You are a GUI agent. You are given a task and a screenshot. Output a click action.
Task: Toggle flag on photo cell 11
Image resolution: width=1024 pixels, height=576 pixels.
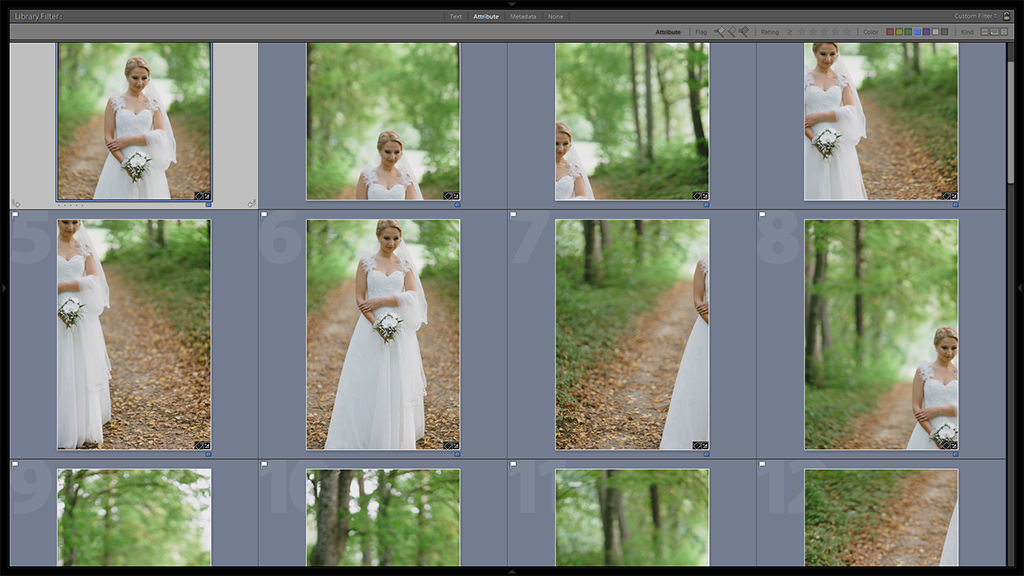[513, 464]
